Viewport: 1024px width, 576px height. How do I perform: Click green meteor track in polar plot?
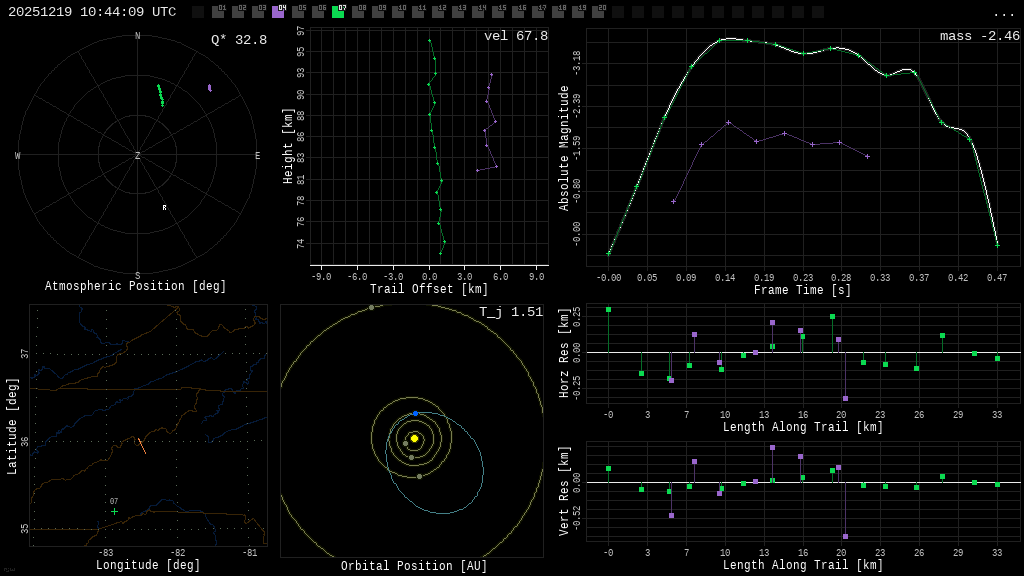160,95
